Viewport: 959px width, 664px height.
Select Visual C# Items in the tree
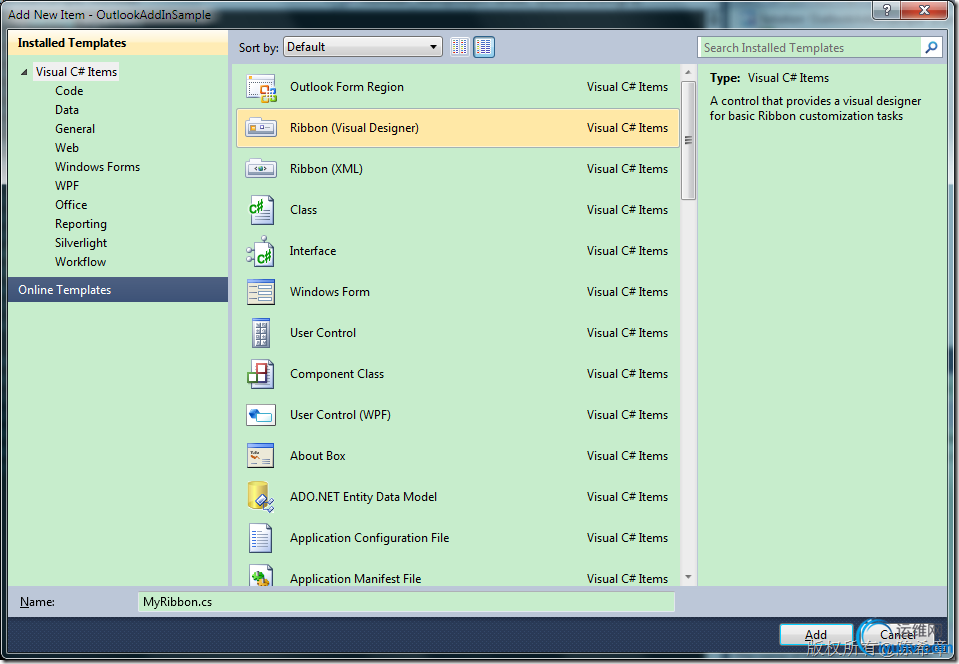click(76, 72)
